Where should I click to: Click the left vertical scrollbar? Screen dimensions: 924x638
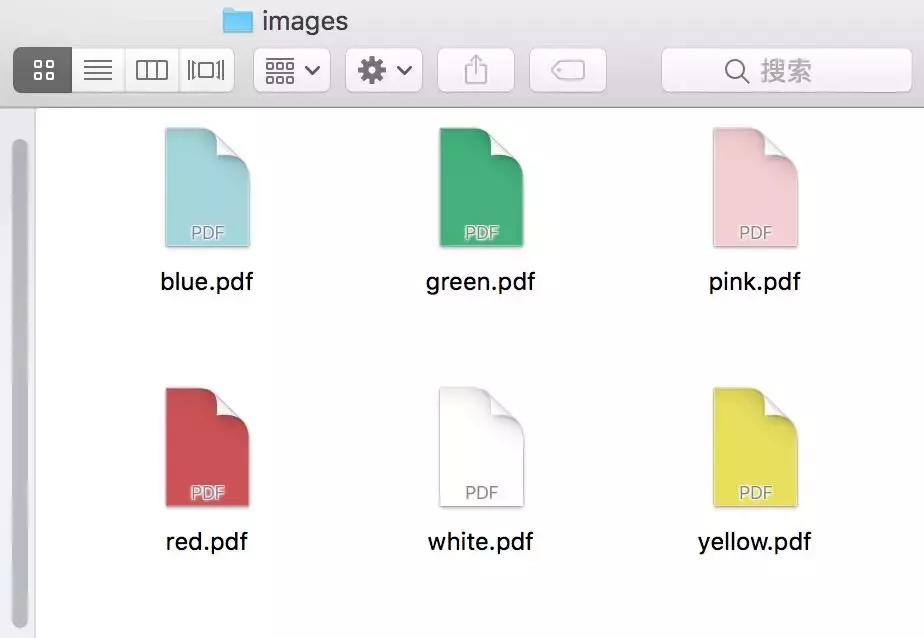pos(19,380)
